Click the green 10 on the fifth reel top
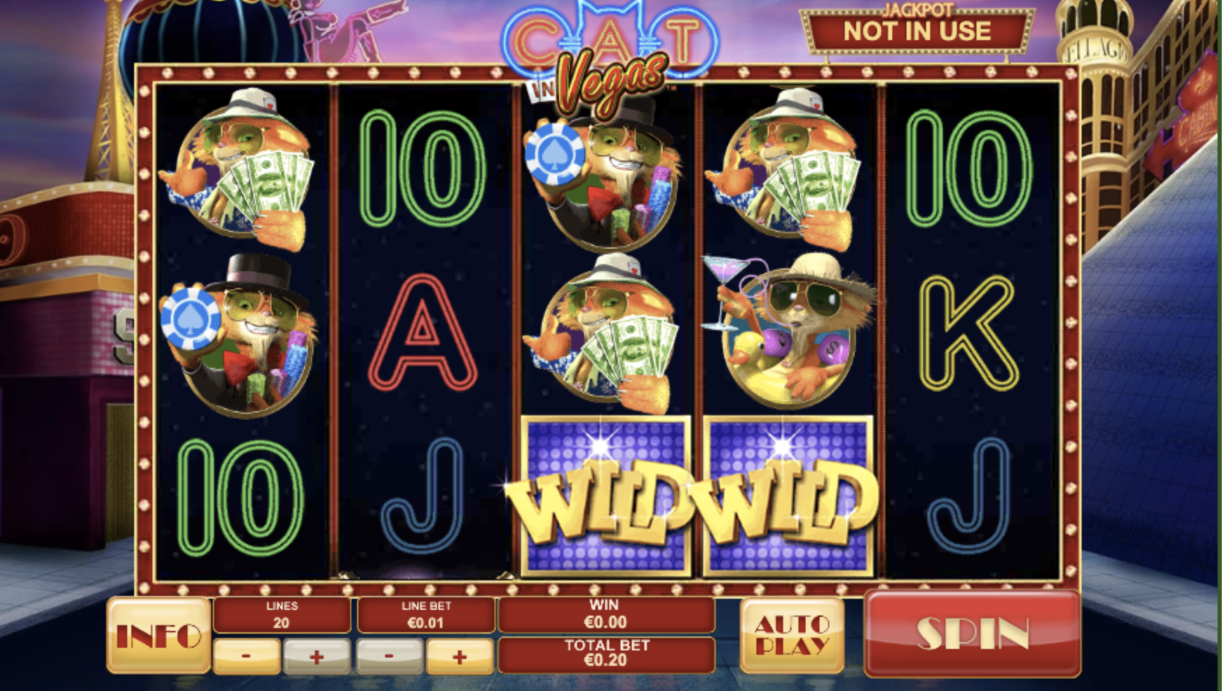 [x=968, y=168]
